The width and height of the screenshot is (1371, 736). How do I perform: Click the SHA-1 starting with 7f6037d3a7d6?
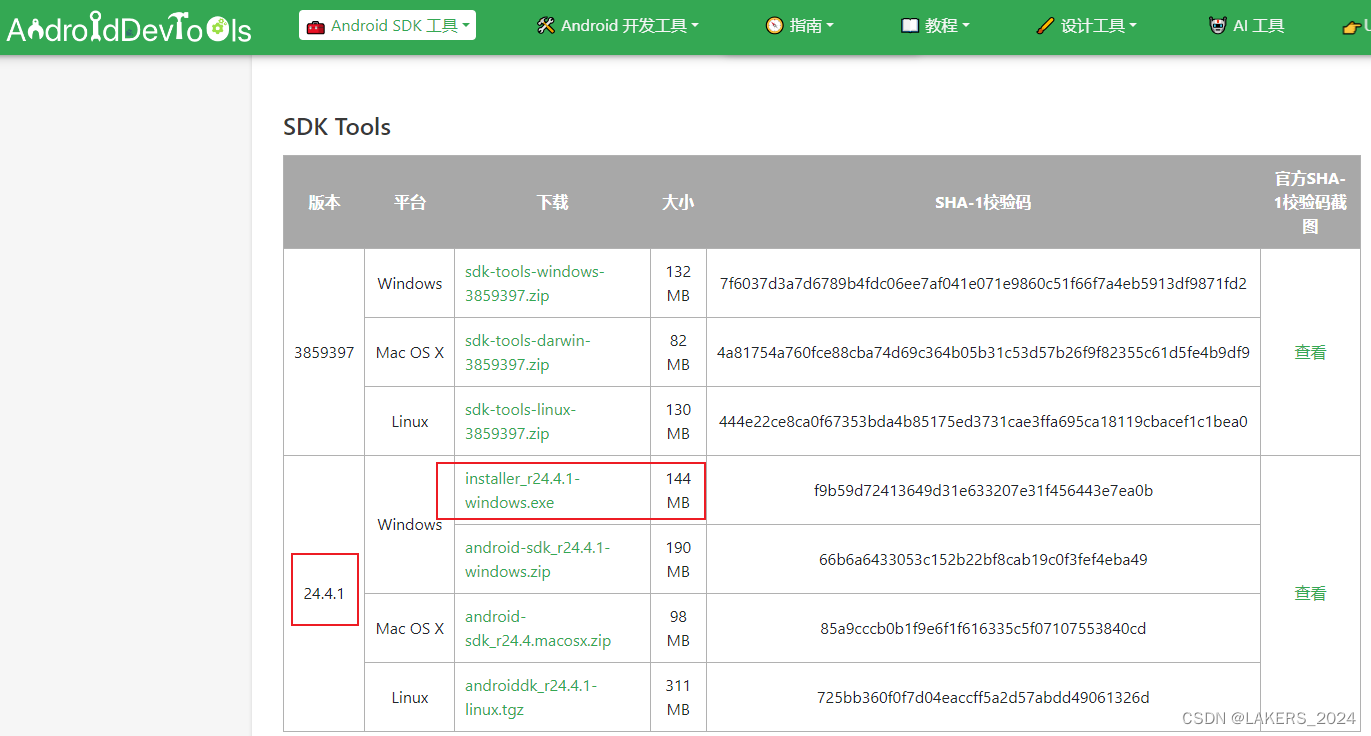[983, 284]
